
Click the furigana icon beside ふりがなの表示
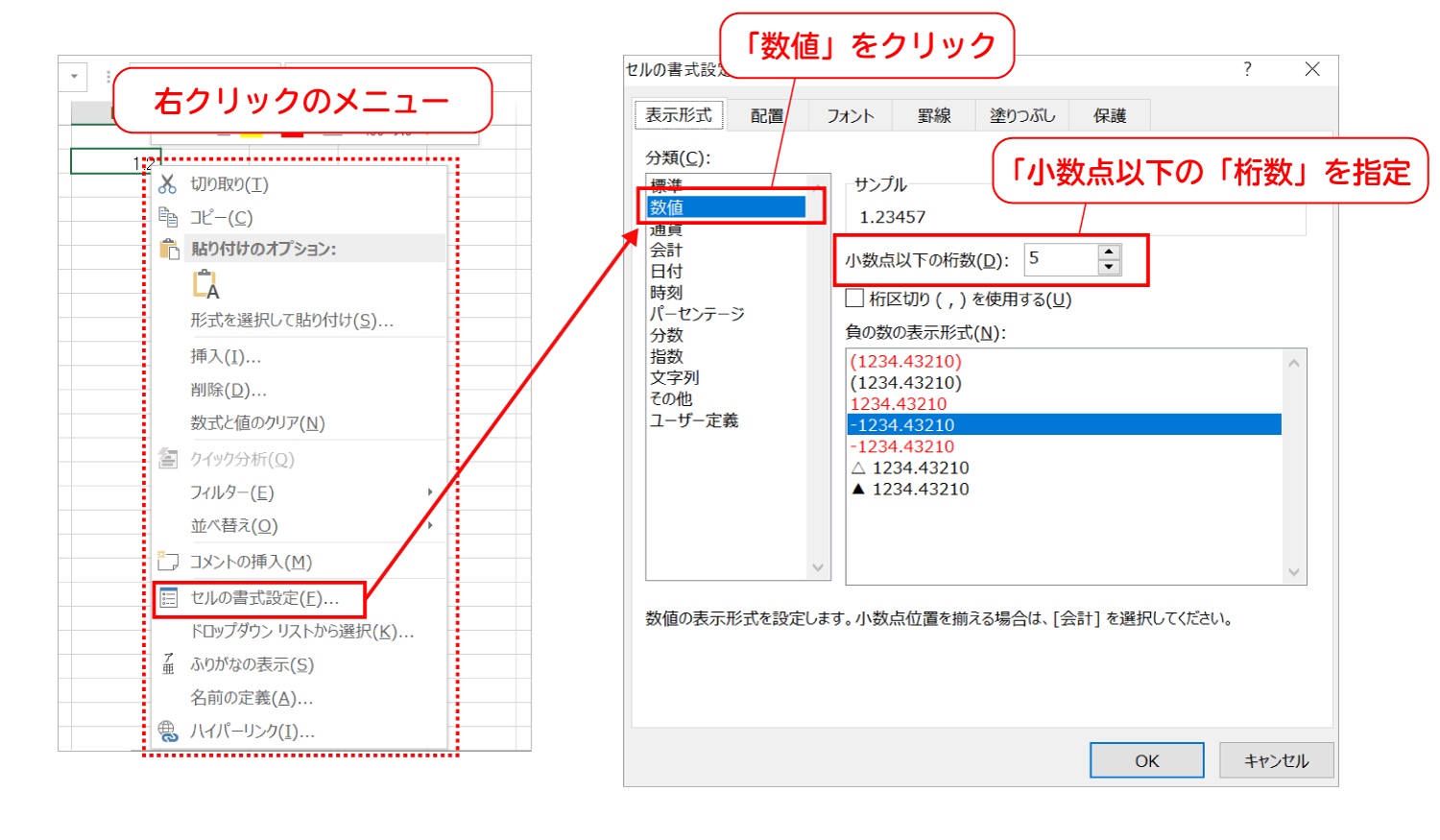coord(168,664)
